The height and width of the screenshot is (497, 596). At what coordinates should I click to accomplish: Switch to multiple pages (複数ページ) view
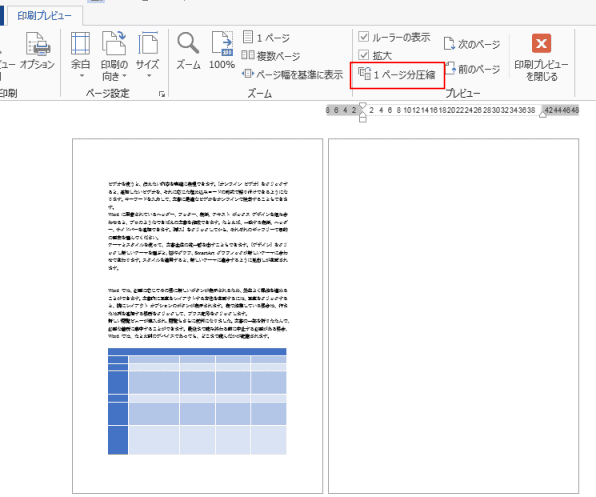click(271, 56)
